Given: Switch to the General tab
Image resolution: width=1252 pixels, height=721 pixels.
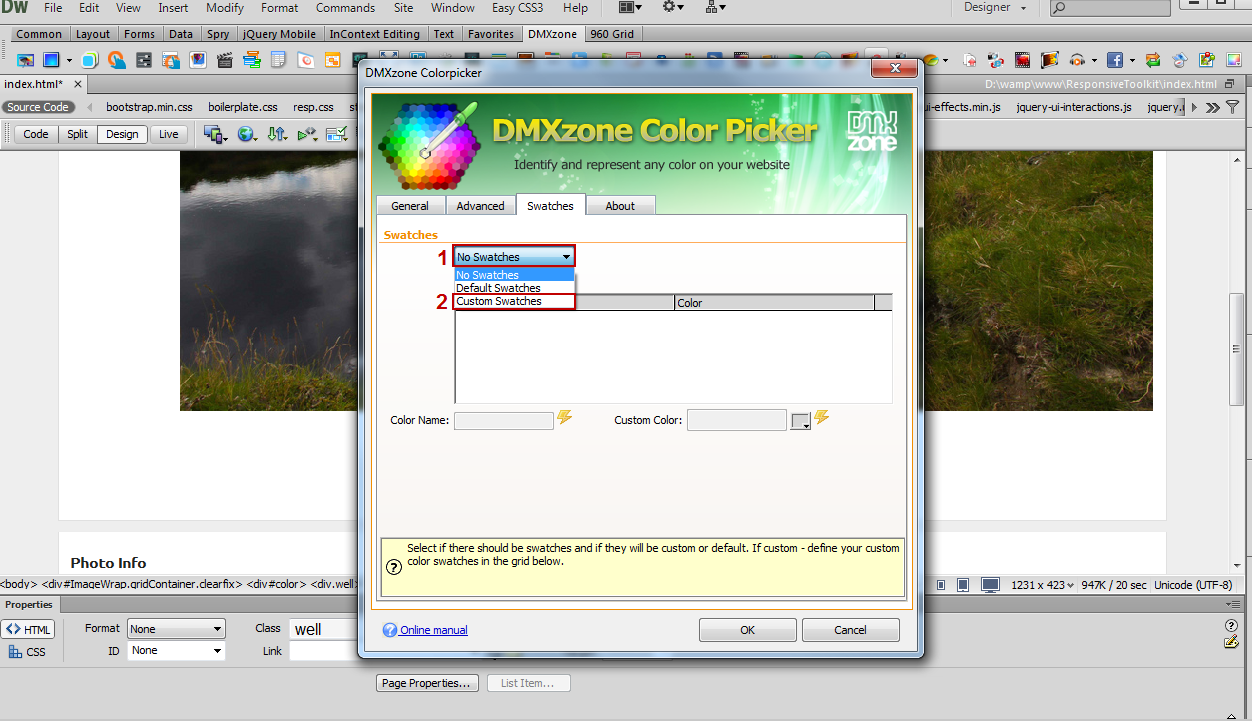Looking at the screenshot, I should pyautogui.click(x=410, y=206).
